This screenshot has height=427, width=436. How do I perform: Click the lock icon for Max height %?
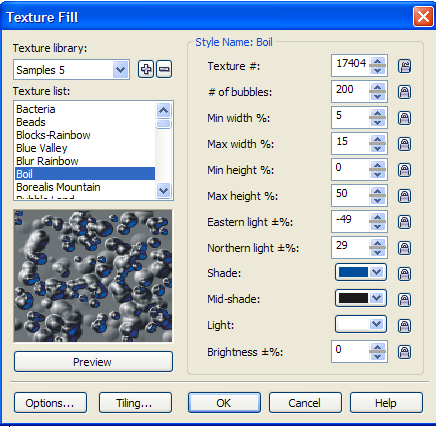[404, 196]
